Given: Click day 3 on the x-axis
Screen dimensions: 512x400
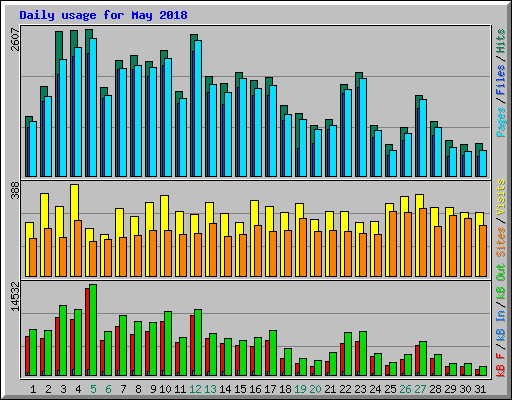Looking at the screenshot, I should (x=63, y=389).
